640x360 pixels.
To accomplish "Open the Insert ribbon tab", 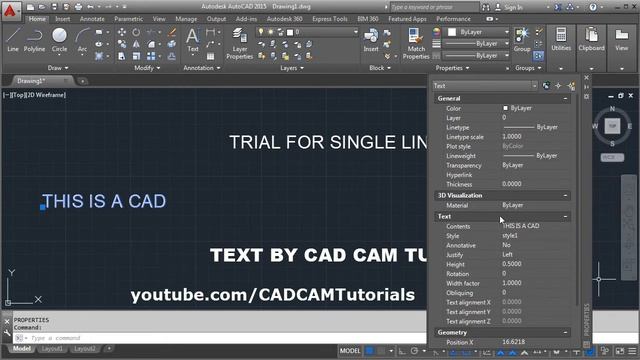I will tap(62, 19).
